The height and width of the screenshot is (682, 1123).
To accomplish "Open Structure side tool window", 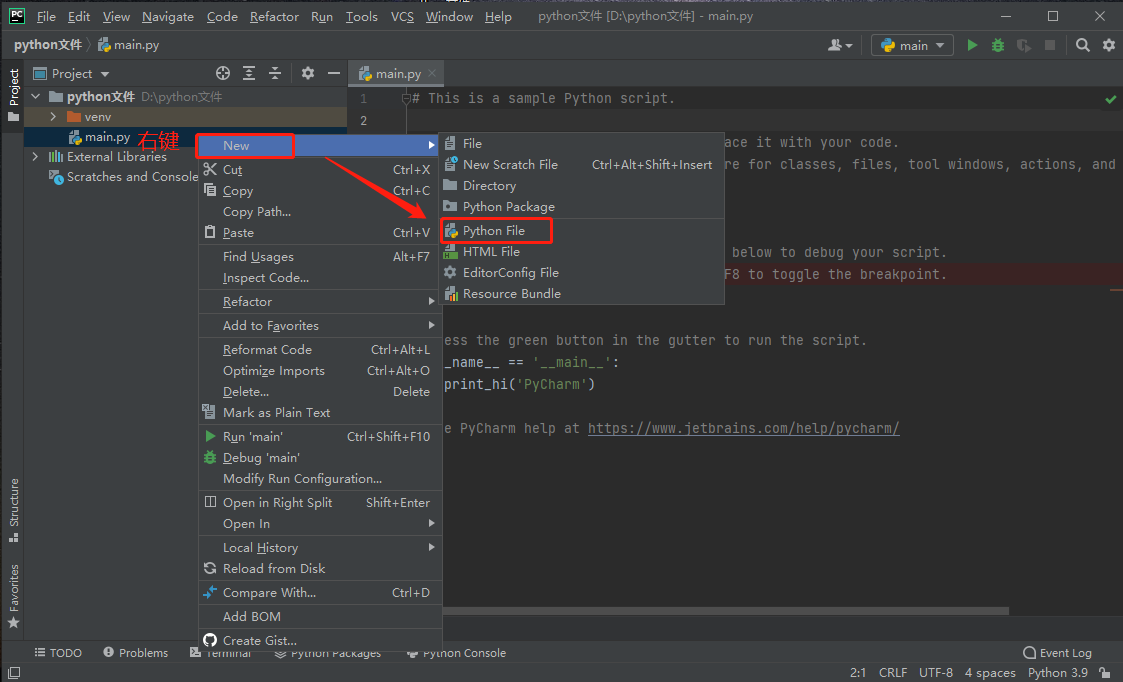I will tap(14, 510).
